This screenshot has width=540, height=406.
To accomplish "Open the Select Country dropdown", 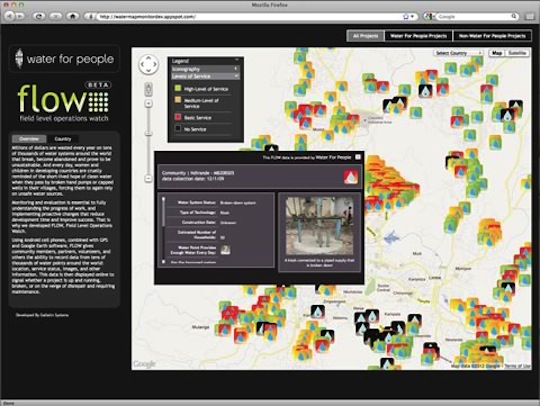I will (458, 53).
